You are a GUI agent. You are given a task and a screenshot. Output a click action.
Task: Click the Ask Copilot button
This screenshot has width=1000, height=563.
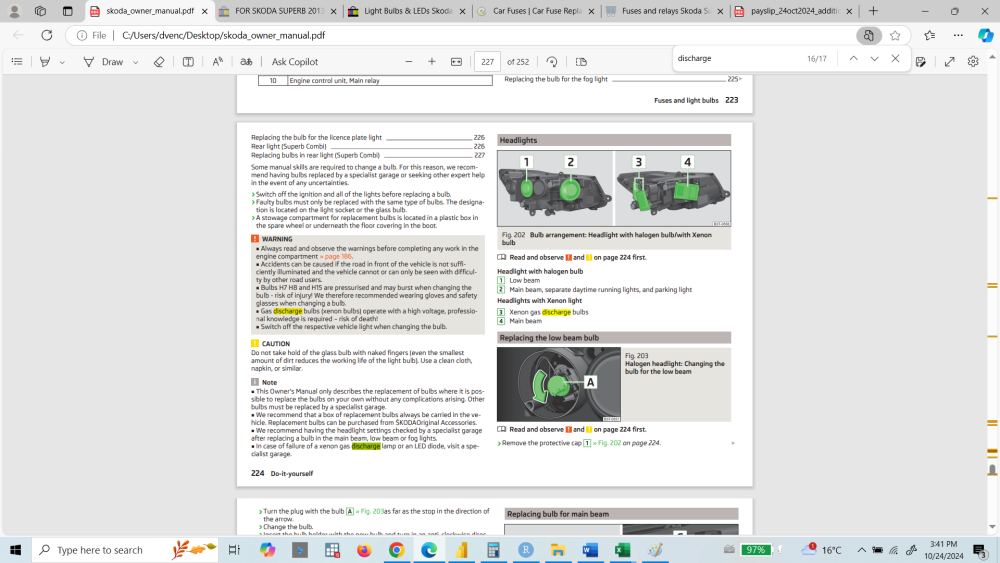295,62
